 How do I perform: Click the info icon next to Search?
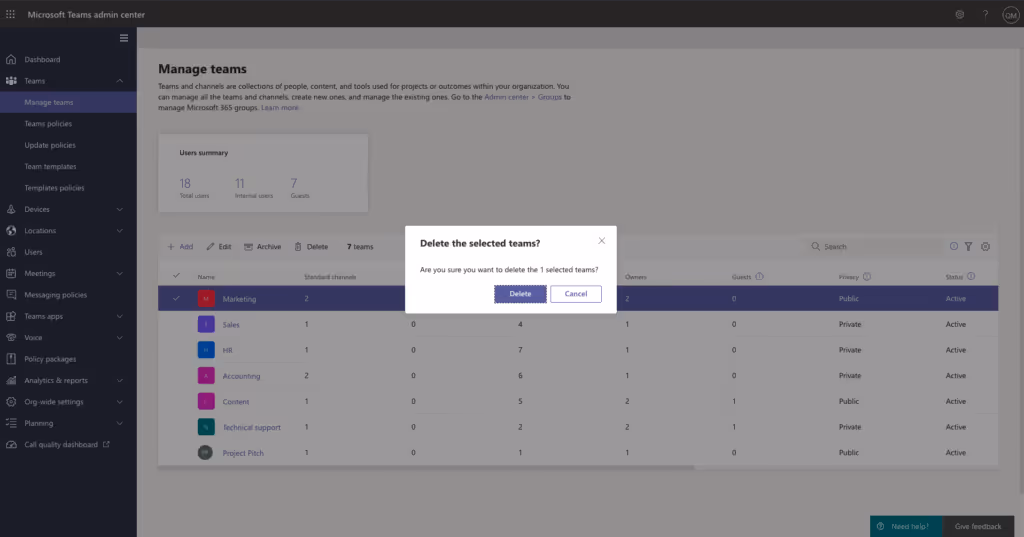(x=953, y=246)
